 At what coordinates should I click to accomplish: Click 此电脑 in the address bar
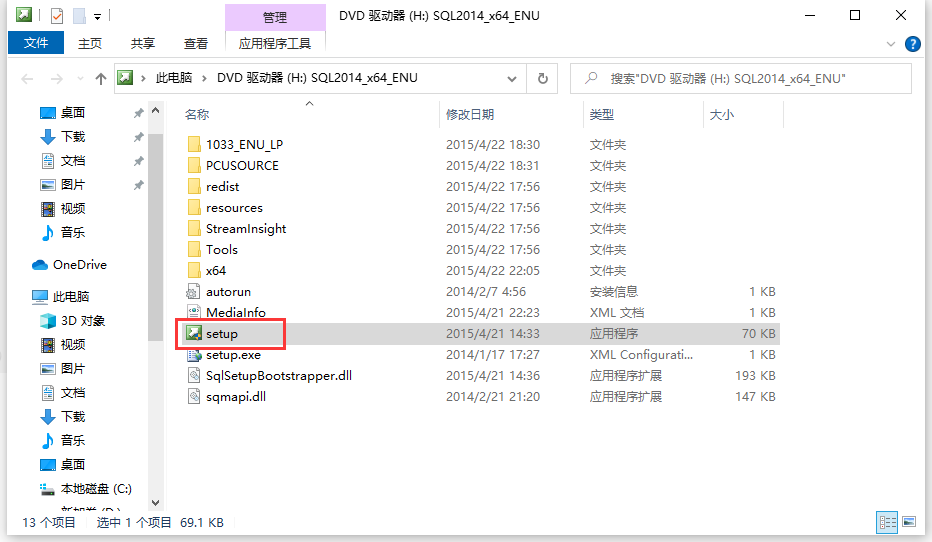click(x=174, y=78)
